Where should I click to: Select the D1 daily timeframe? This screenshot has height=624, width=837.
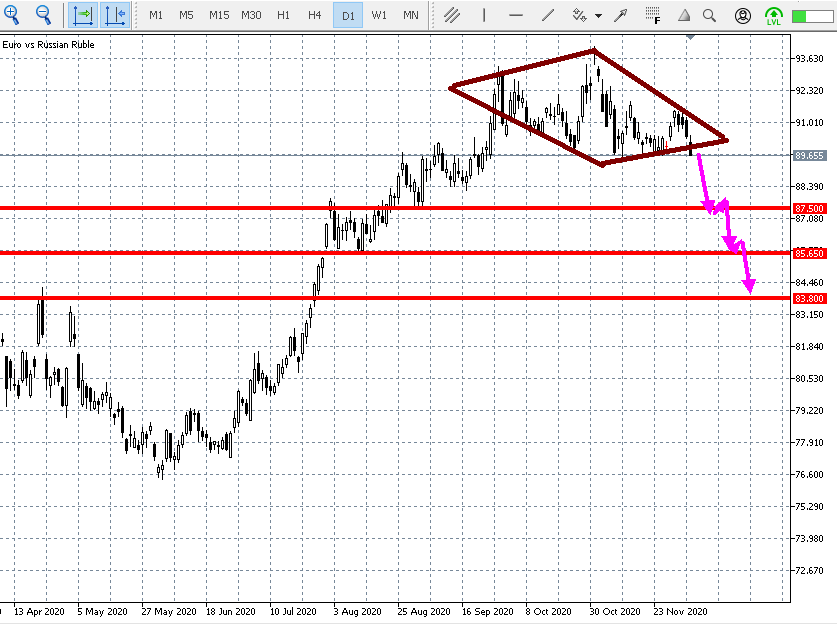[348, 15]
